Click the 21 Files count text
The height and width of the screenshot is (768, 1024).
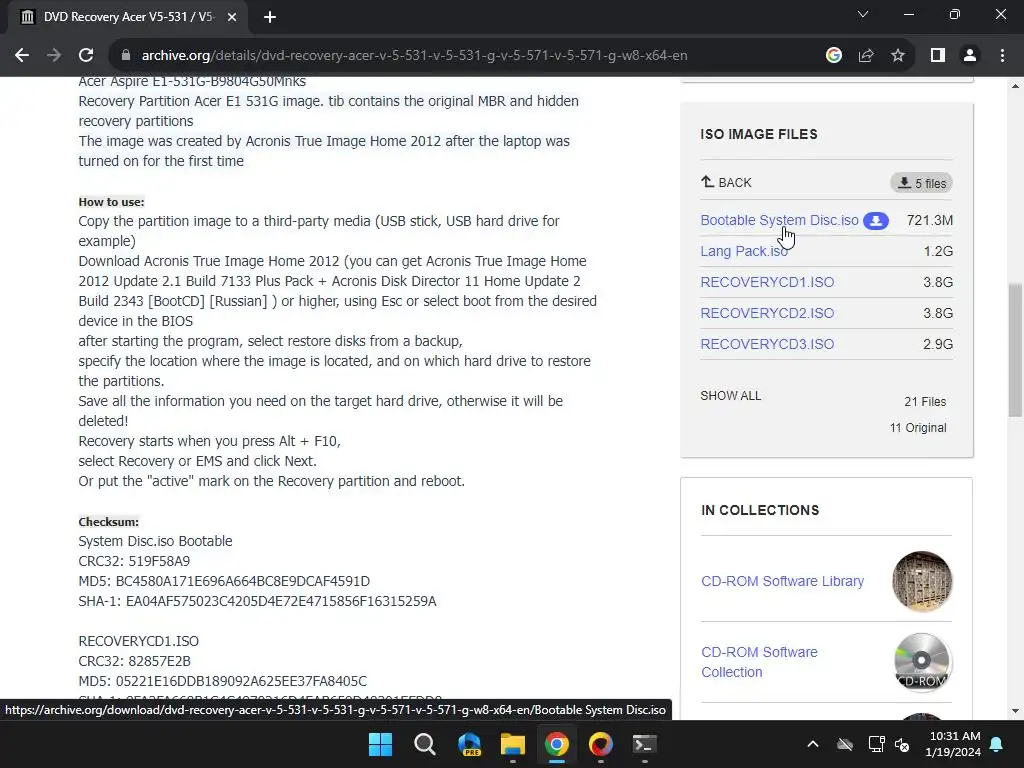click(925, 402)
